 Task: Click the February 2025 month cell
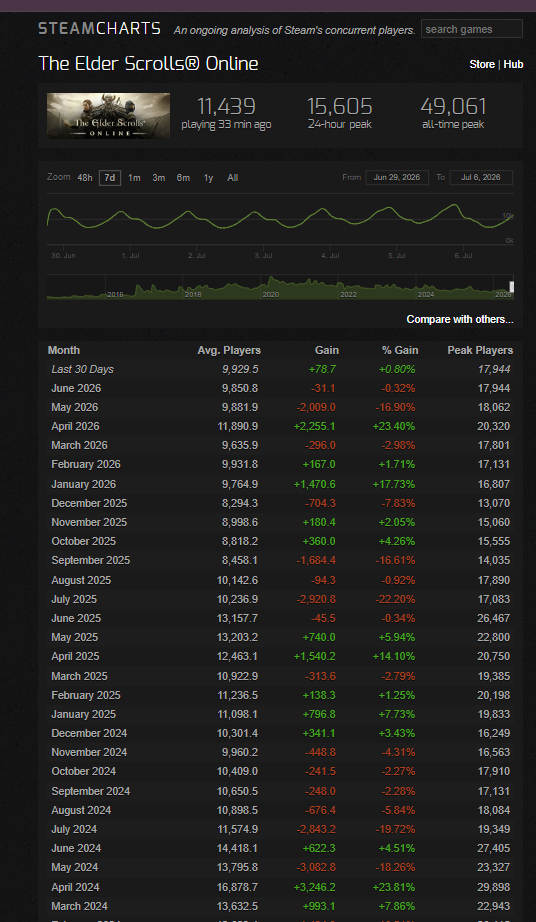tap(86, 695)
